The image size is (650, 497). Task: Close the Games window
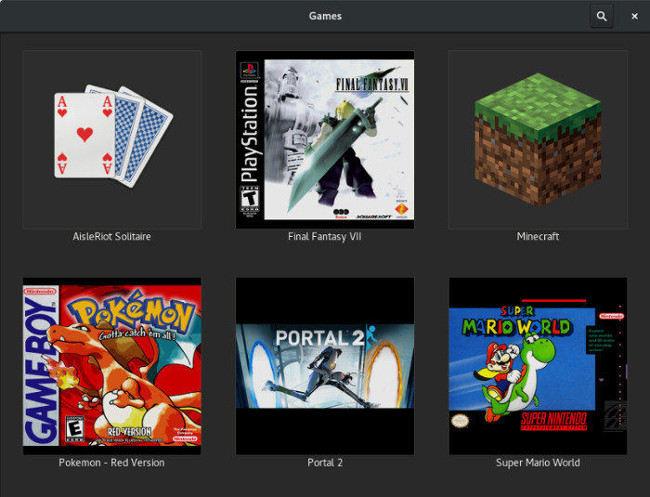click(x=634, y=16)
